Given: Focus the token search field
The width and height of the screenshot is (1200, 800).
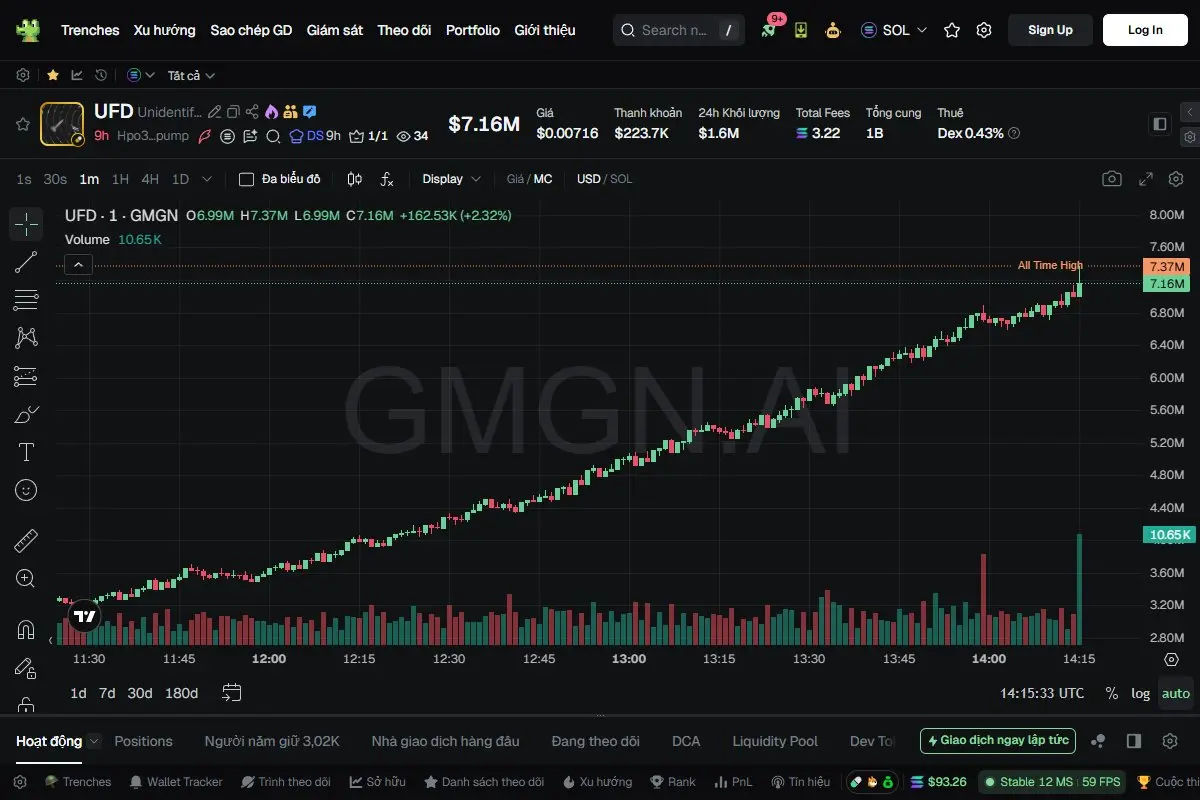Looking at the screenshot, I should click(x=678, y=30).
